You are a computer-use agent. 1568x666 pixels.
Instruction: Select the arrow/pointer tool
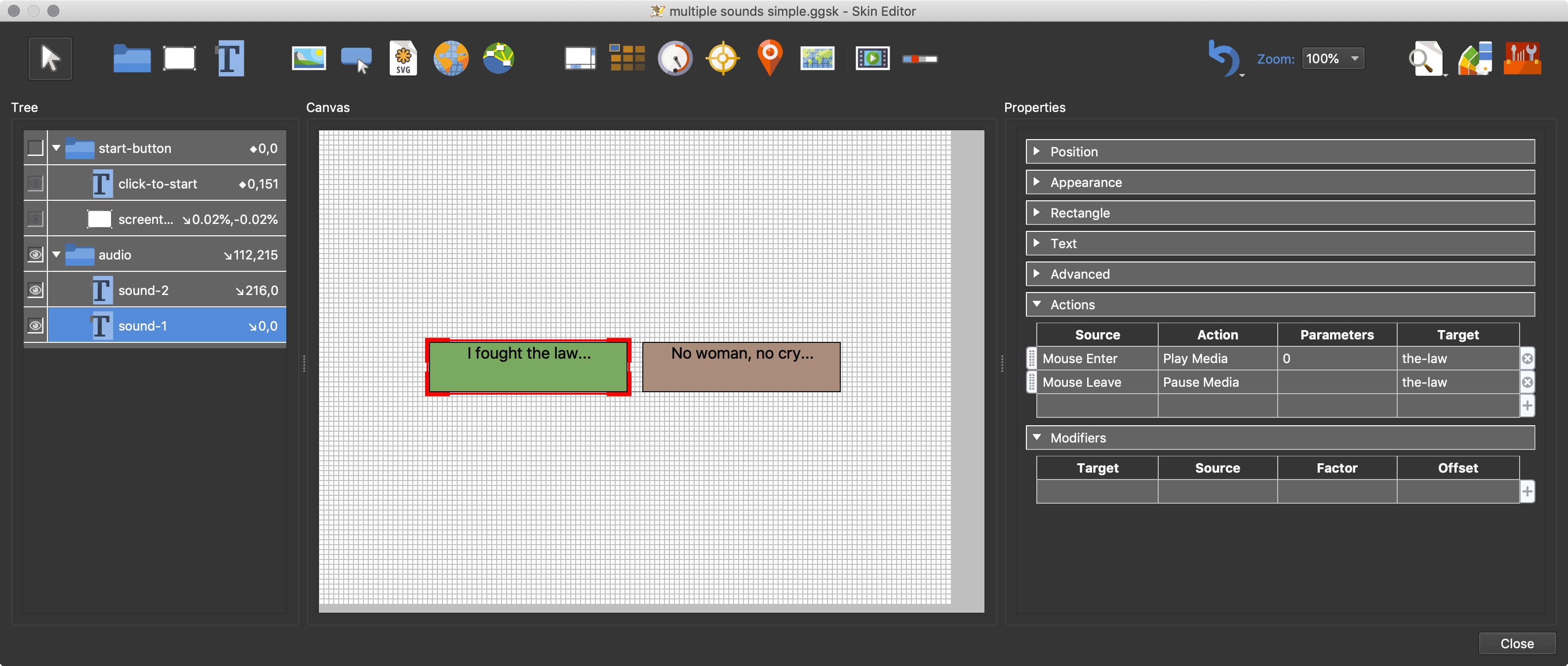tap(48, 58)
